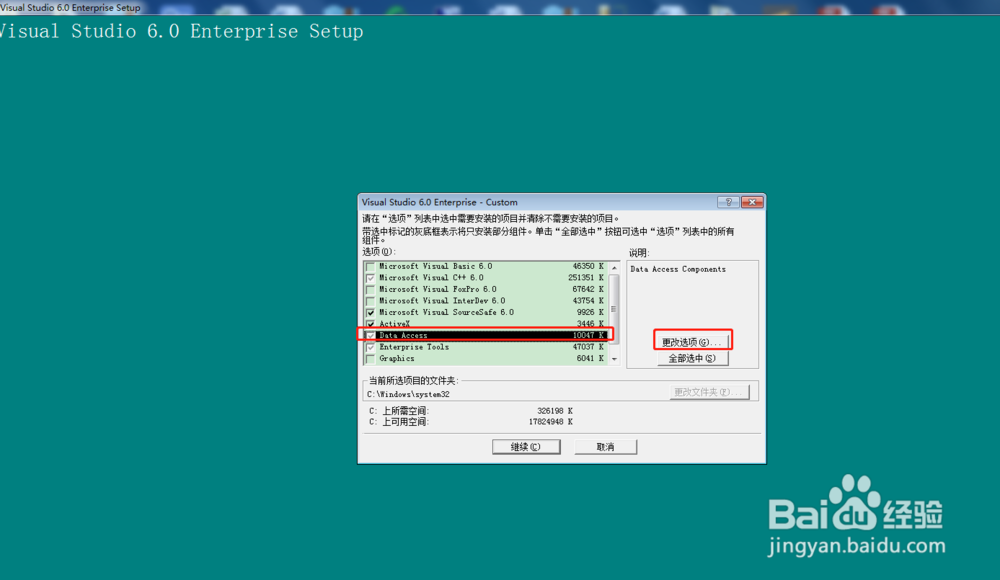Click the 继续(C) button
The image size is (1000, 580).
[x=526, y=447]
